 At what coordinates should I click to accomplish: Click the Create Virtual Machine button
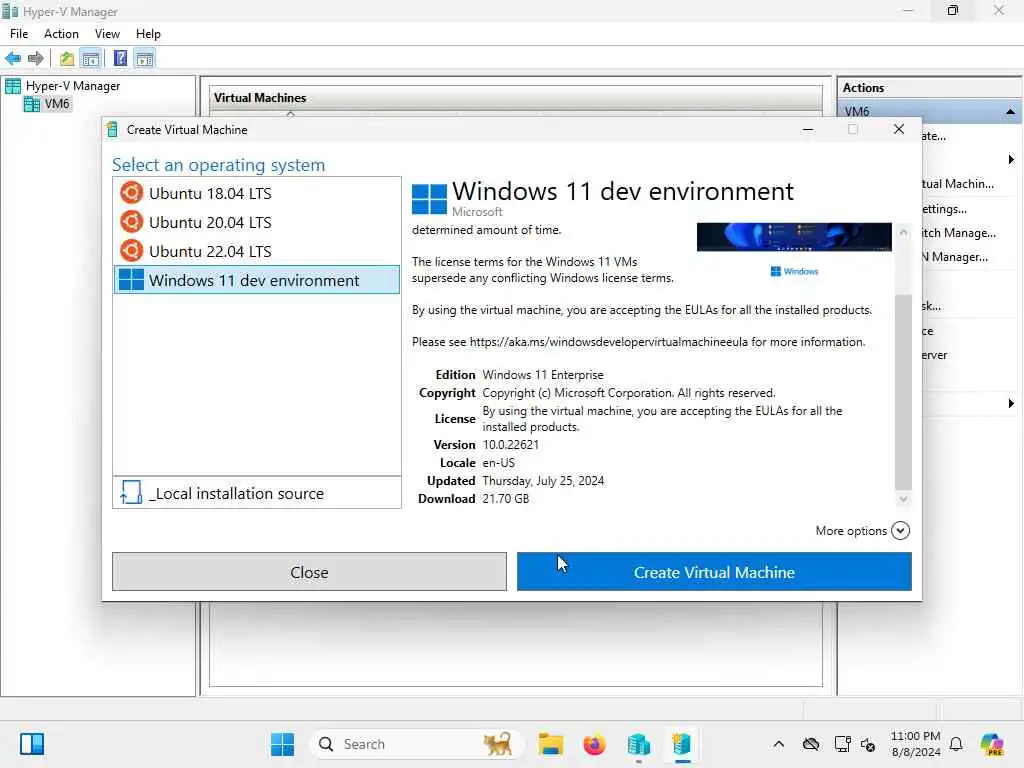[x=714, y=572]
